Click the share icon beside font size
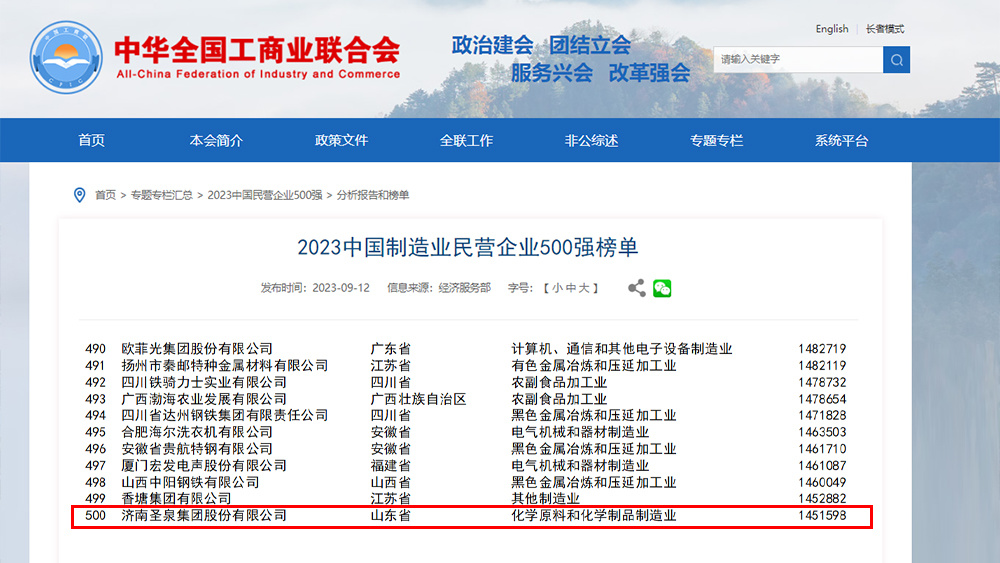Screen dimensions: 1000x563 tap(636, 288)
